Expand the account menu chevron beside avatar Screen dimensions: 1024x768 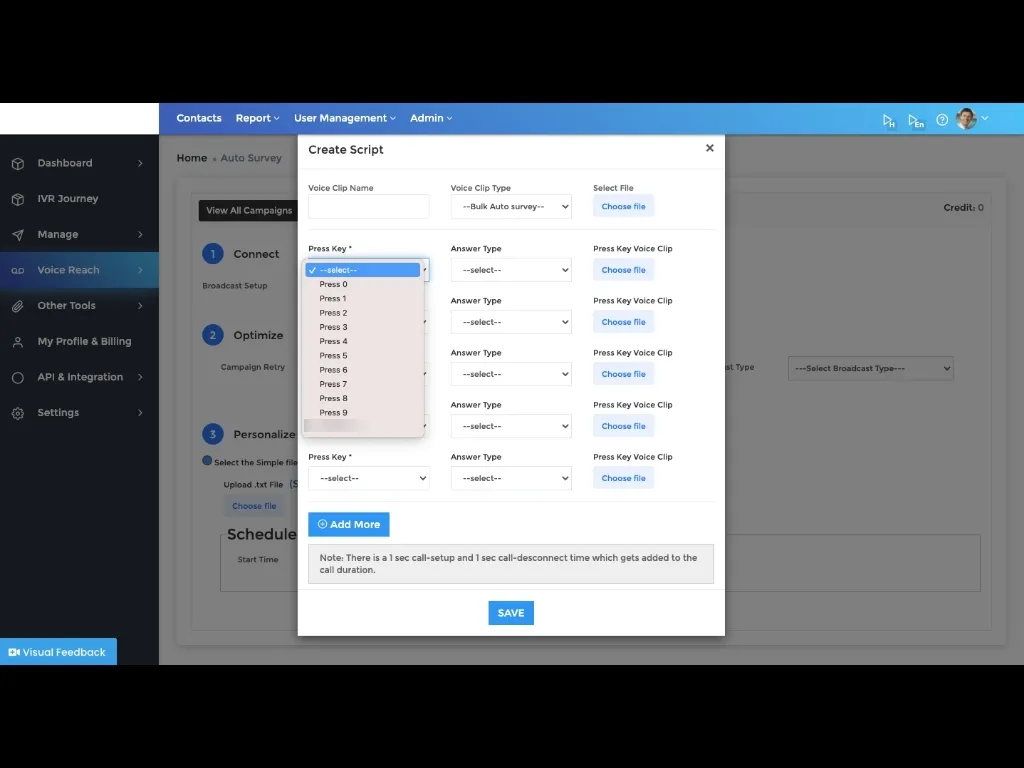(985, 118)
